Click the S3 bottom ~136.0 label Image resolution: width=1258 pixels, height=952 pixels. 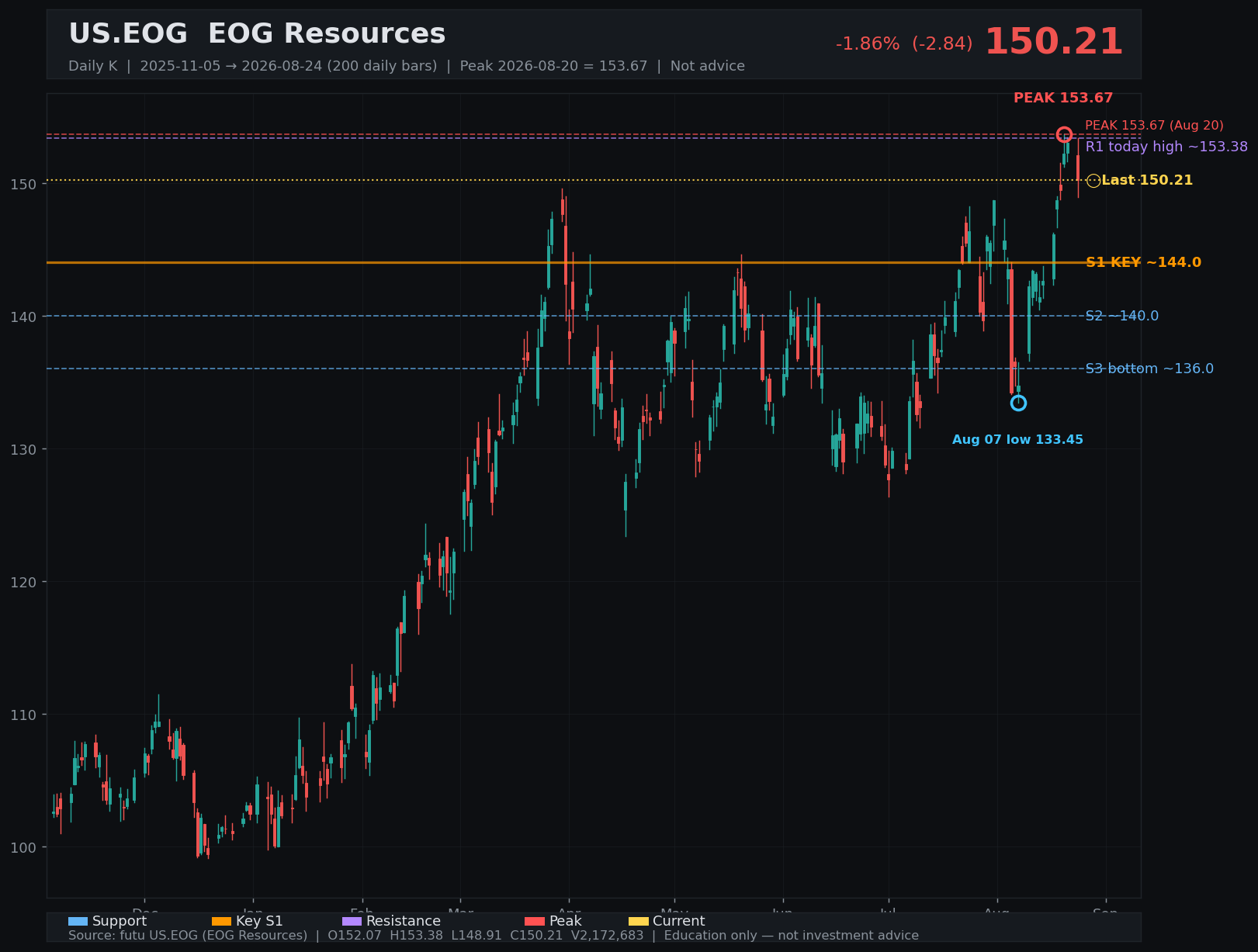point(1149,369)
